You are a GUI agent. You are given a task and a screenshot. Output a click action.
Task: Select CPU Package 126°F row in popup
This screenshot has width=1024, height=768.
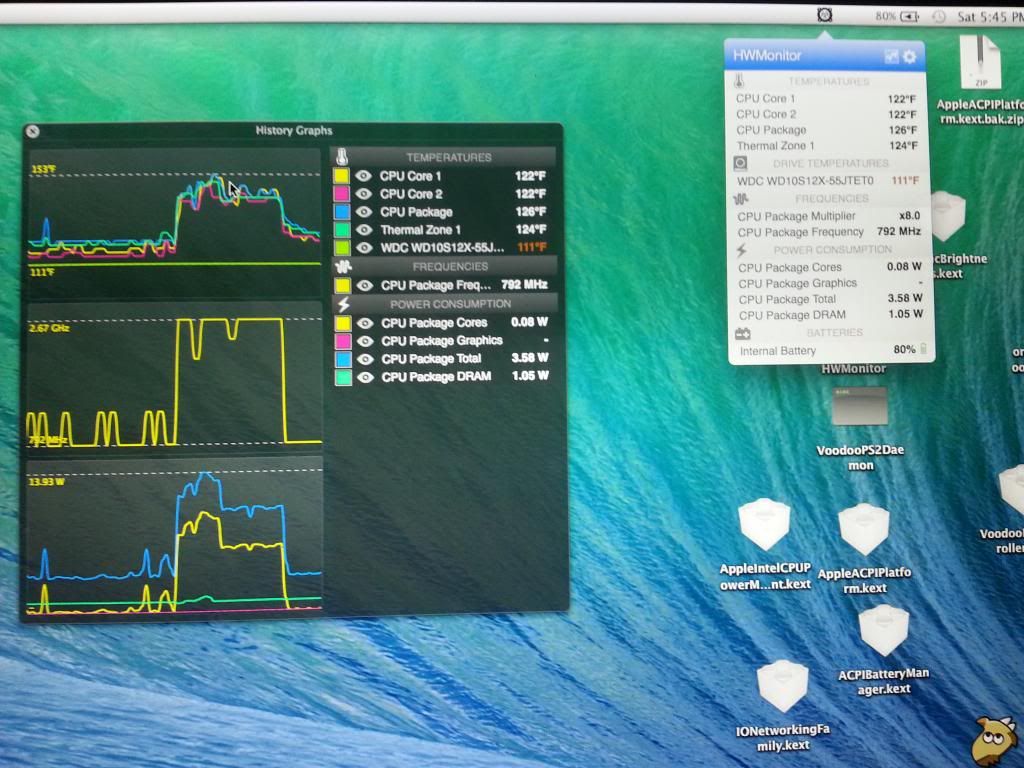(826, 130)
